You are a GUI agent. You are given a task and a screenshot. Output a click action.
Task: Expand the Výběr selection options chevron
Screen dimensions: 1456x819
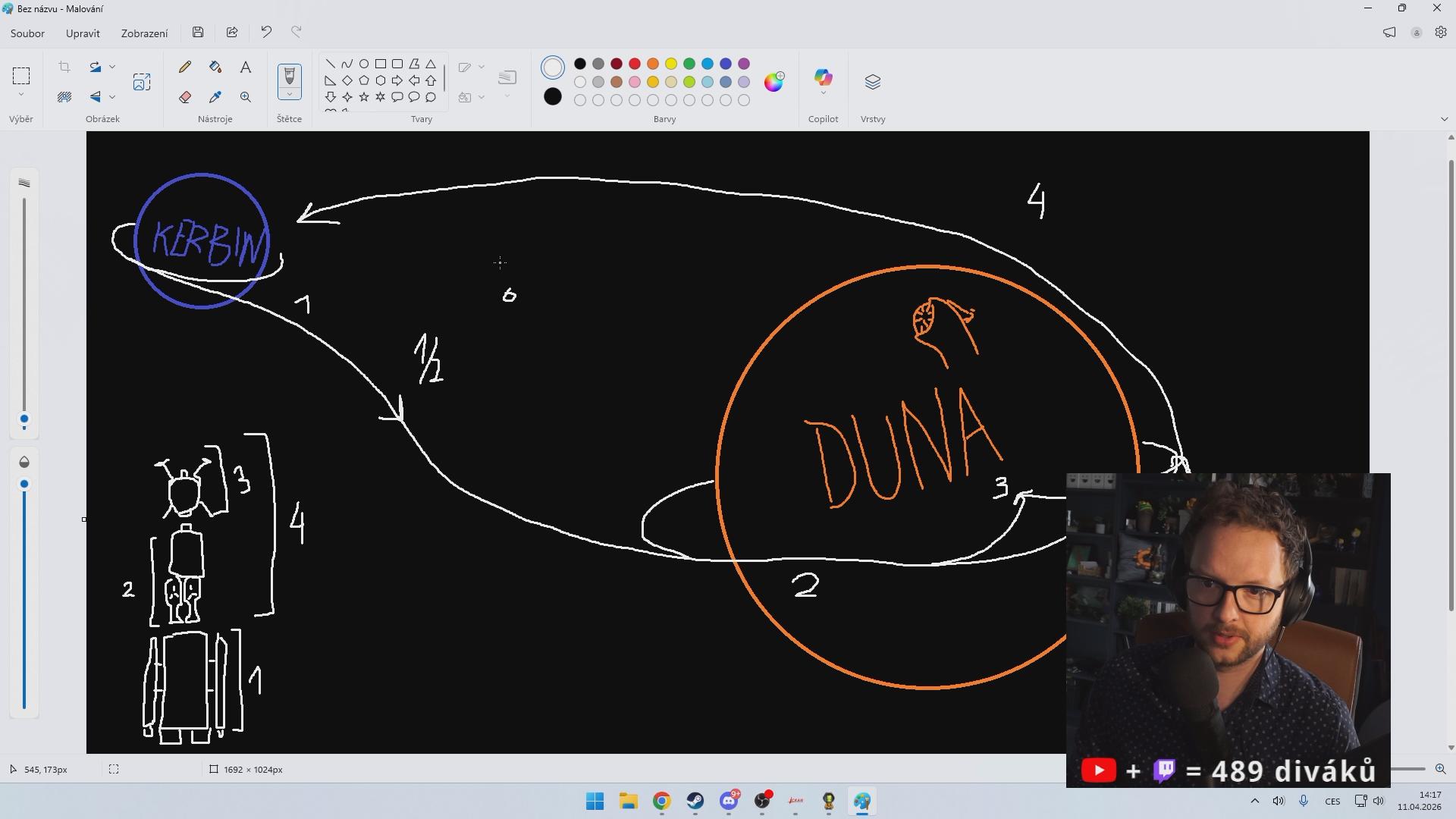pos(21,95)
